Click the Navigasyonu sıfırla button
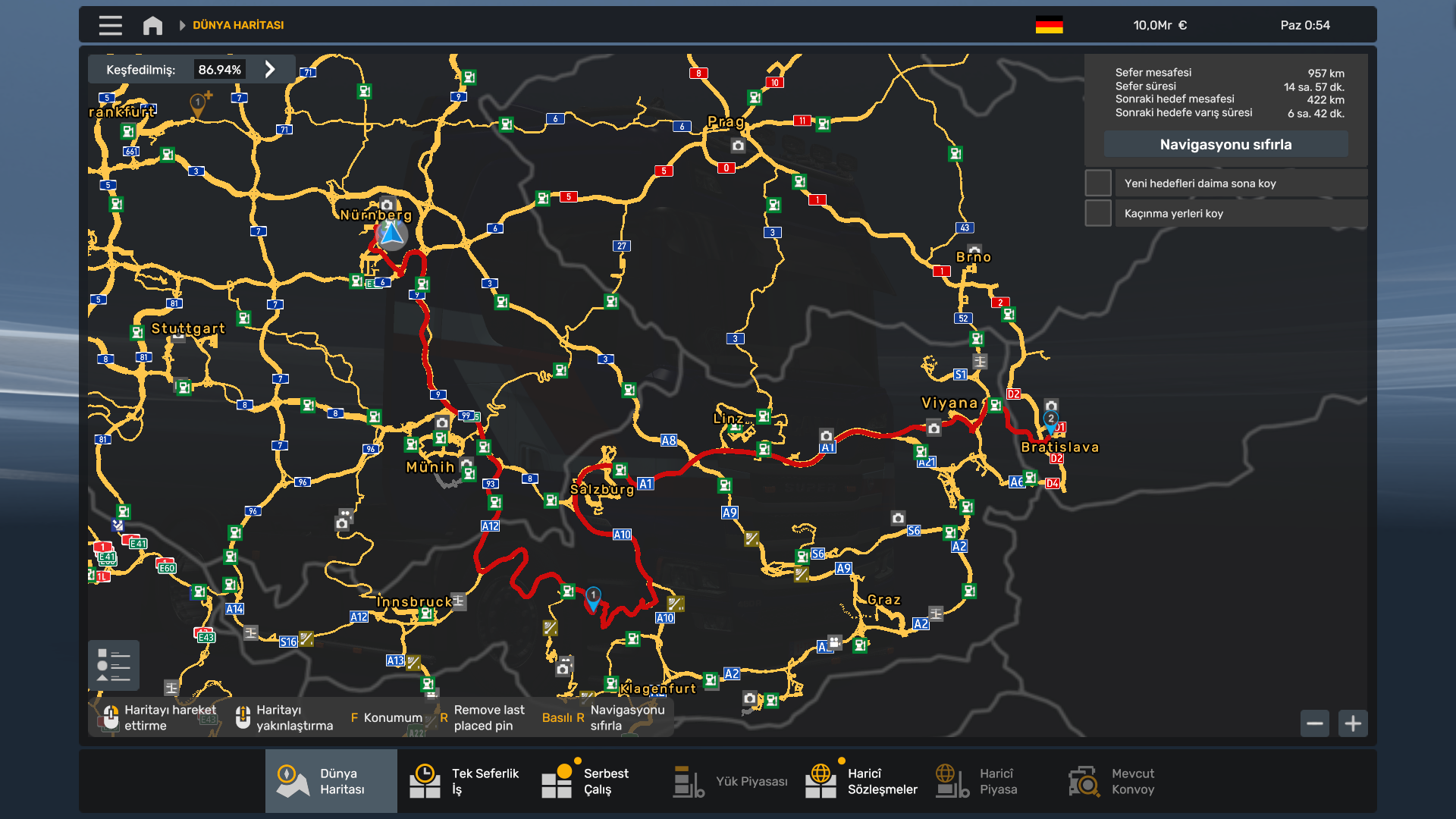Image resolution: width=1456 pixels, height=819 pixels. coord(1225,144)
